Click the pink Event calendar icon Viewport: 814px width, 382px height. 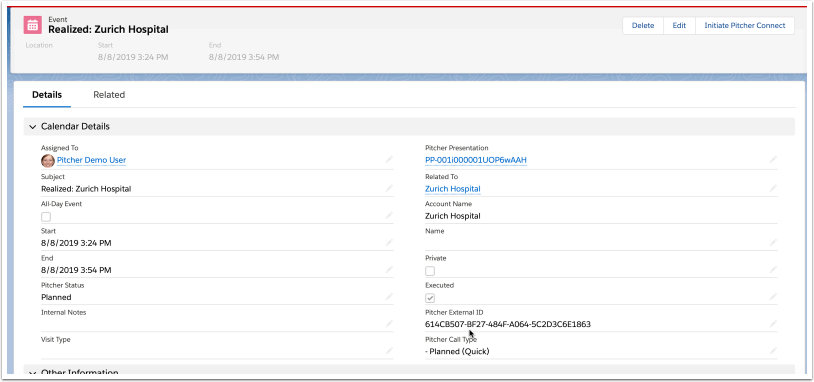click(32, 25)
